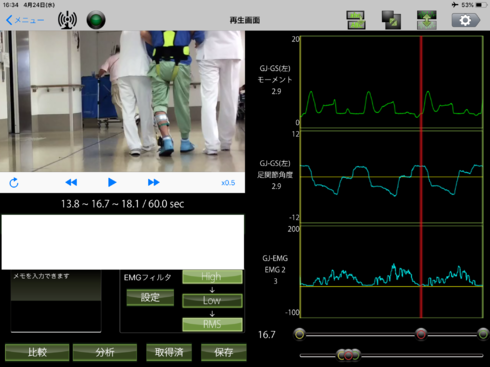The height and width of the screenshot is (367, 490).
Task: Toggle the Low EMG filter
Action: [212, 300]
